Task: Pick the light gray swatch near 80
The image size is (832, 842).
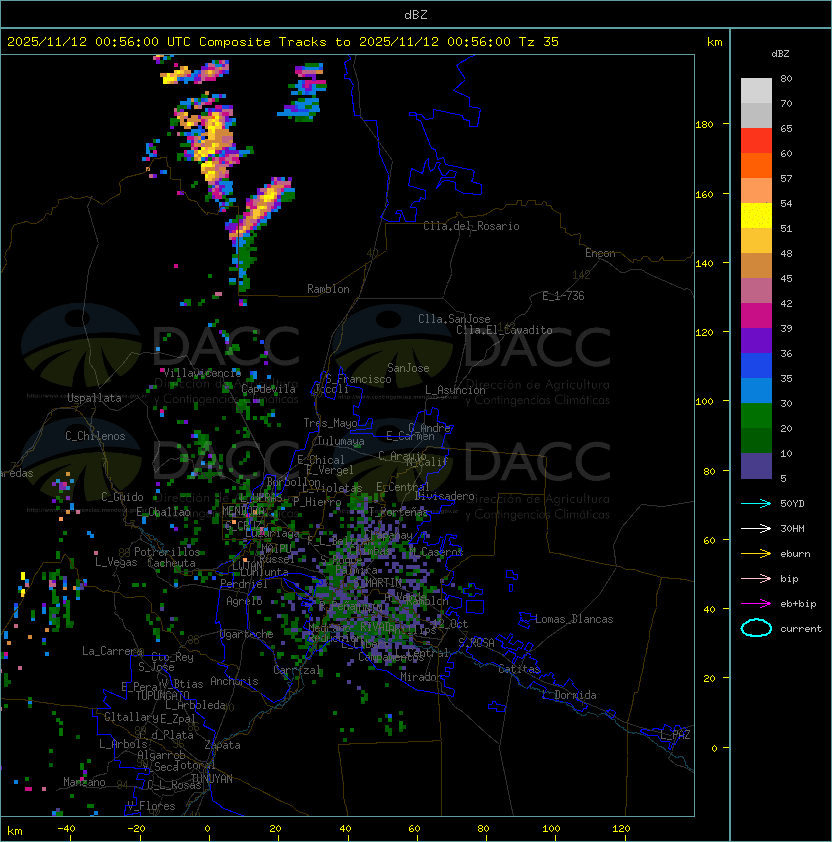Action: 756,90
